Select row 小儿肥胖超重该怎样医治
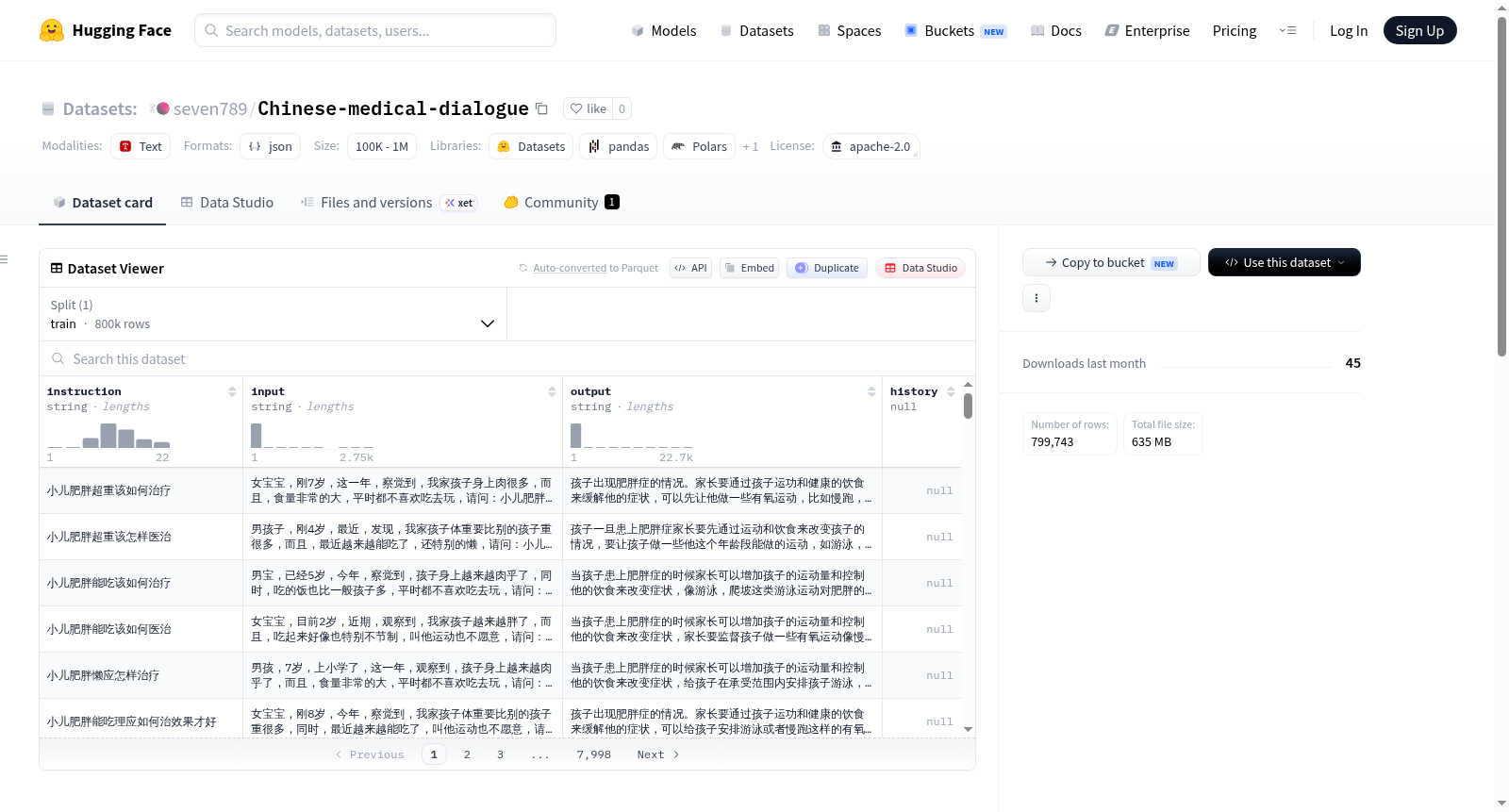The width and height of the screenshot is (1509, 812). point(500,537)
